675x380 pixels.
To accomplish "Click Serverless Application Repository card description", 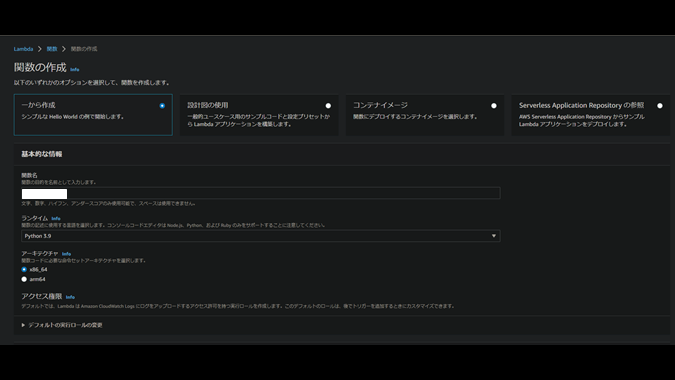I will tap(582, 120).
